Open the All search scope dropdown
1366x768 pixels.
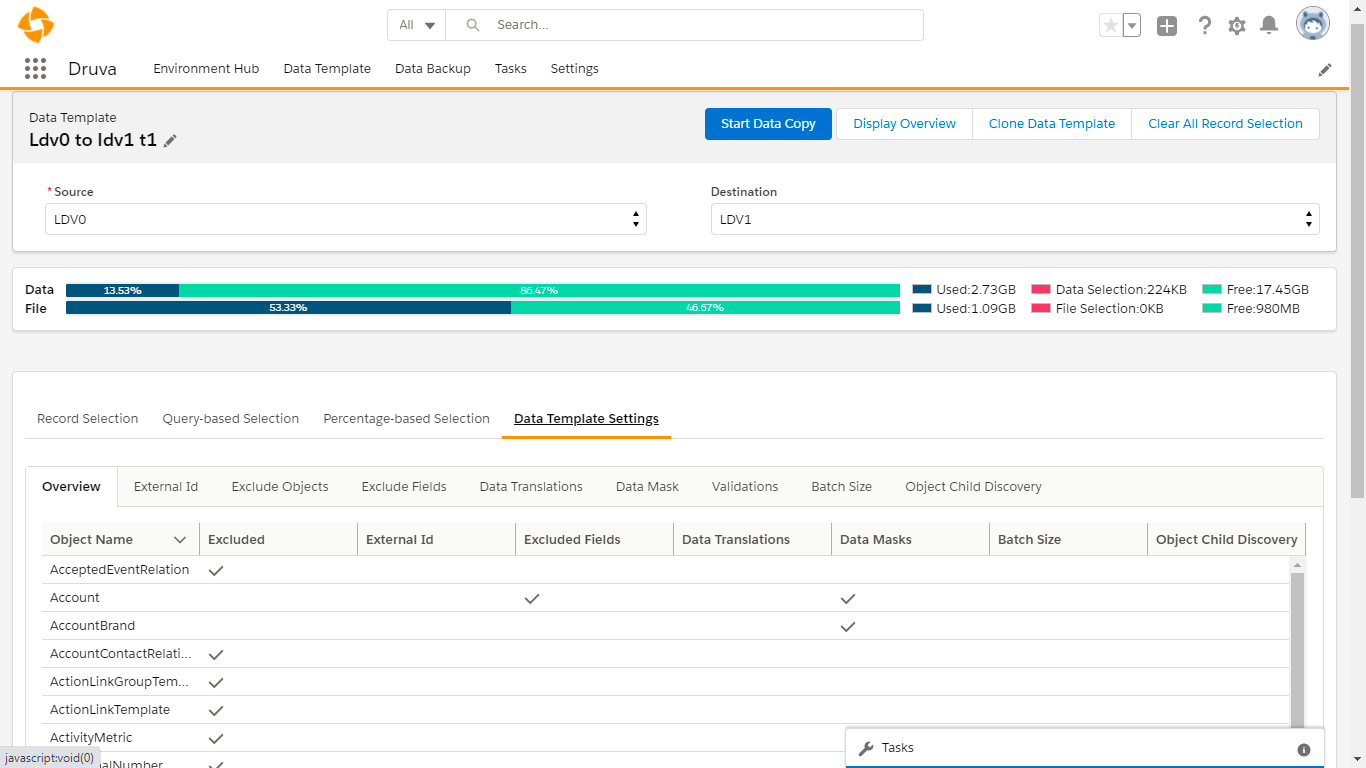click(x=417, y=25)
